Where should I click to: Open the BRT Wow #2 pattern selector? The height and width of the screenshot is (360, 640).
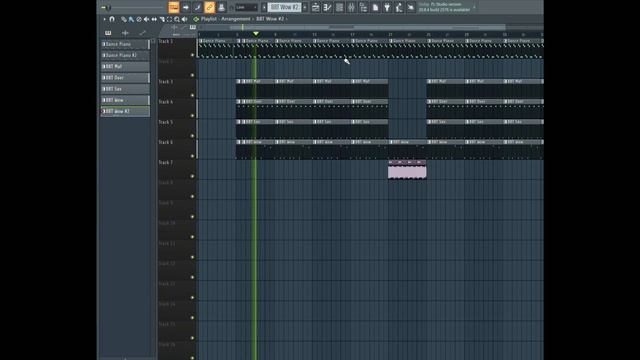pos(284,7)
